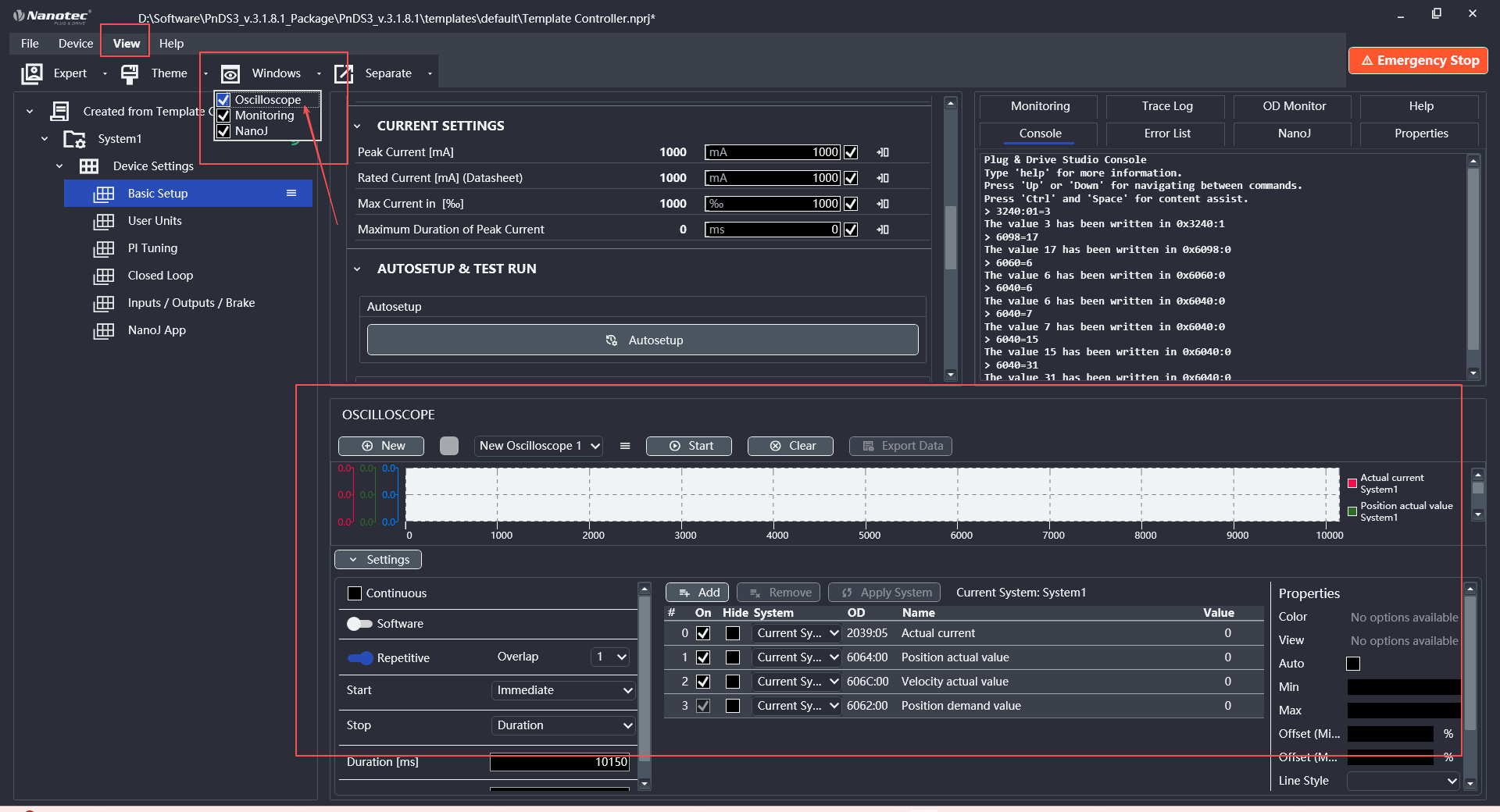Open the Start trigger Immediate dropdown

tap(563, 690)
